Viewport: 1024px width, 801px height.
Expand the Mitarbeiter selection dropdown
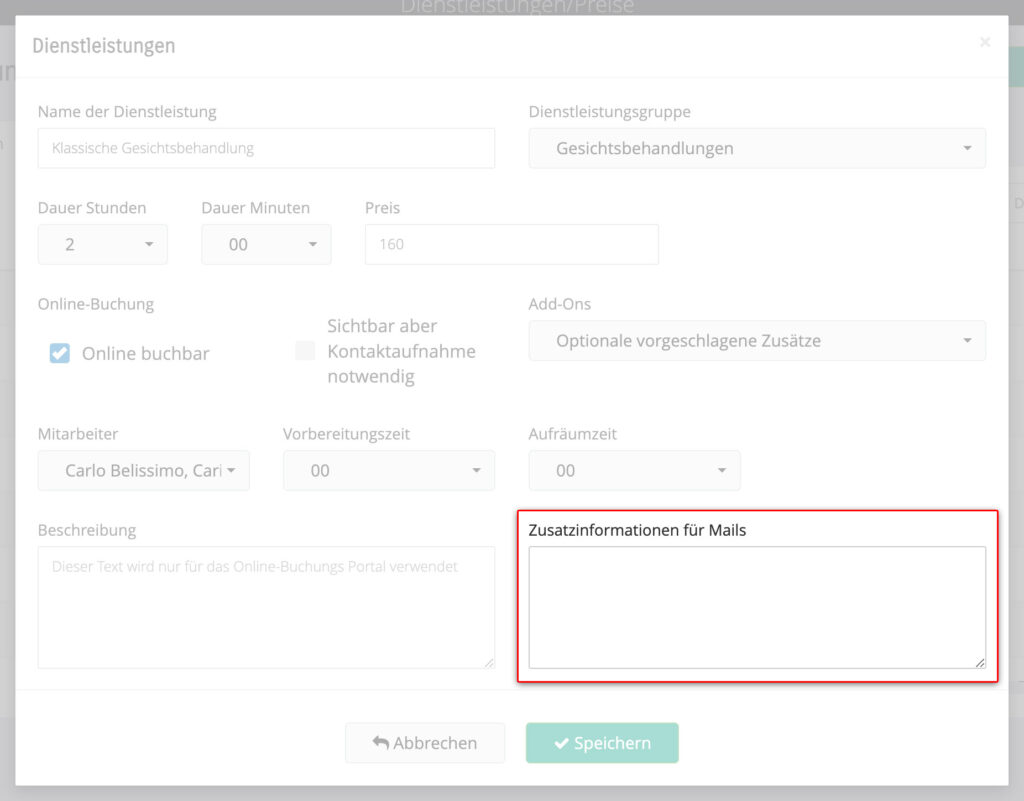[143, 471]
